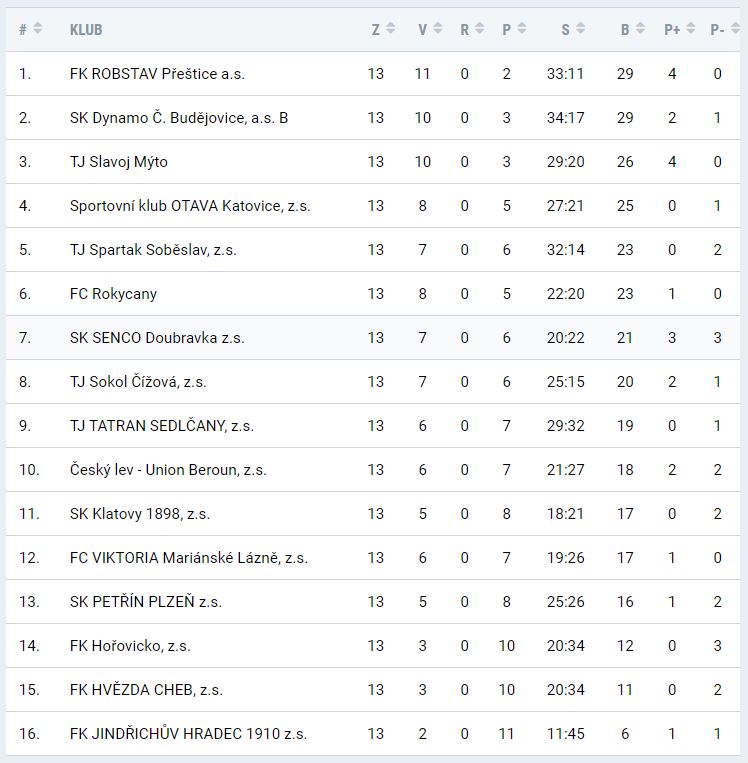
Task: Open SK Dynamo Č. Budějovice B club
Action: (179, 118)
